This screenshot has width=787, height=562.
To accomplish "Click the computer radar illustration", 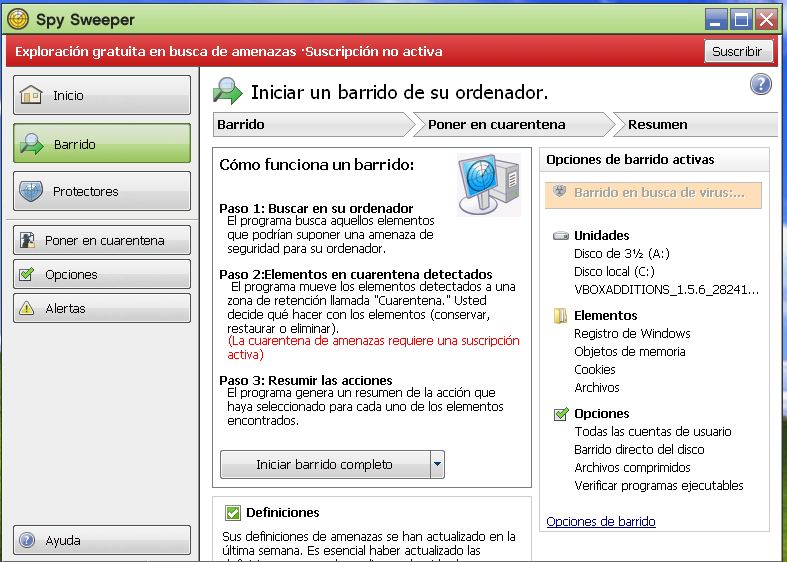I will 489,185.
